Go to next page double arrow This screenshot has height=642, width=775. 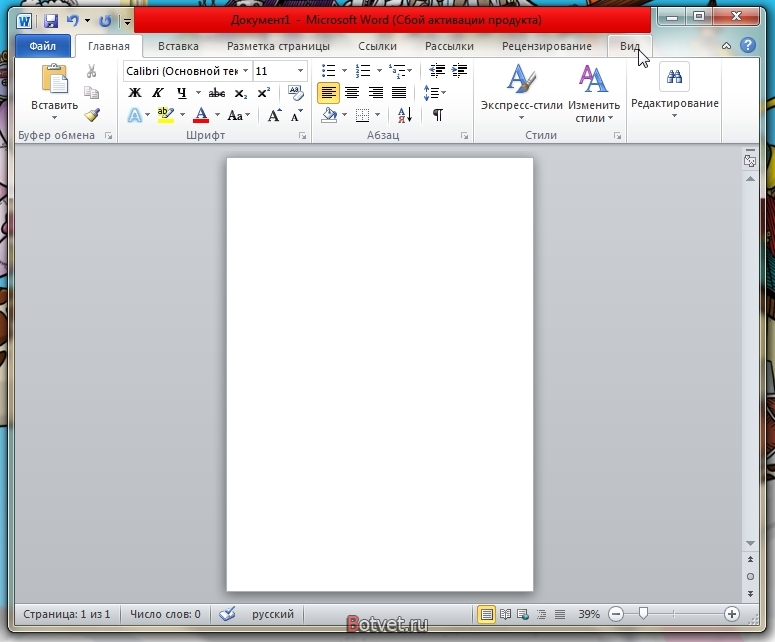(x=750, y=593)
